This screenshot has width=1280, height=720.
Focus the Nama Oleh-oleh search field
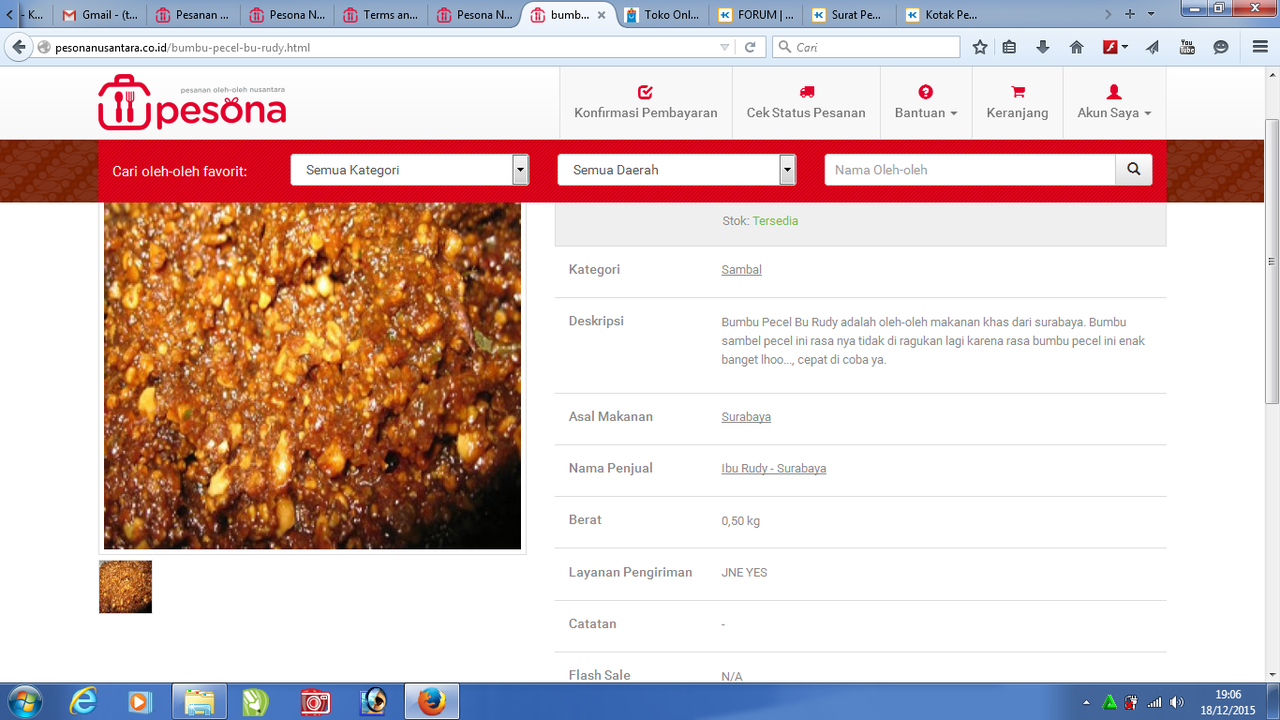(x=970, y=170)
